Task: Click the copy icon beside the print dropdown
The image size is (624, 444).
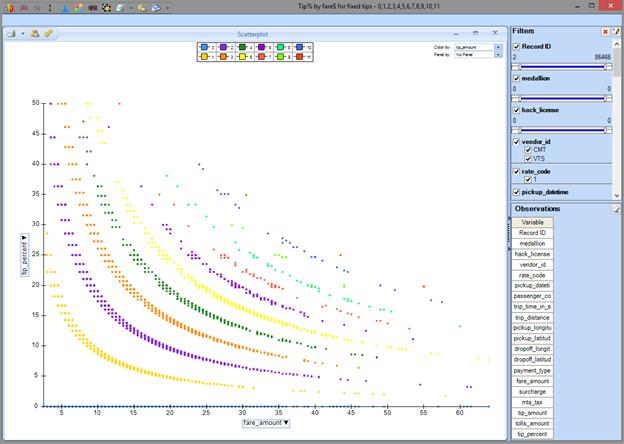Action: tap(34, 33)
